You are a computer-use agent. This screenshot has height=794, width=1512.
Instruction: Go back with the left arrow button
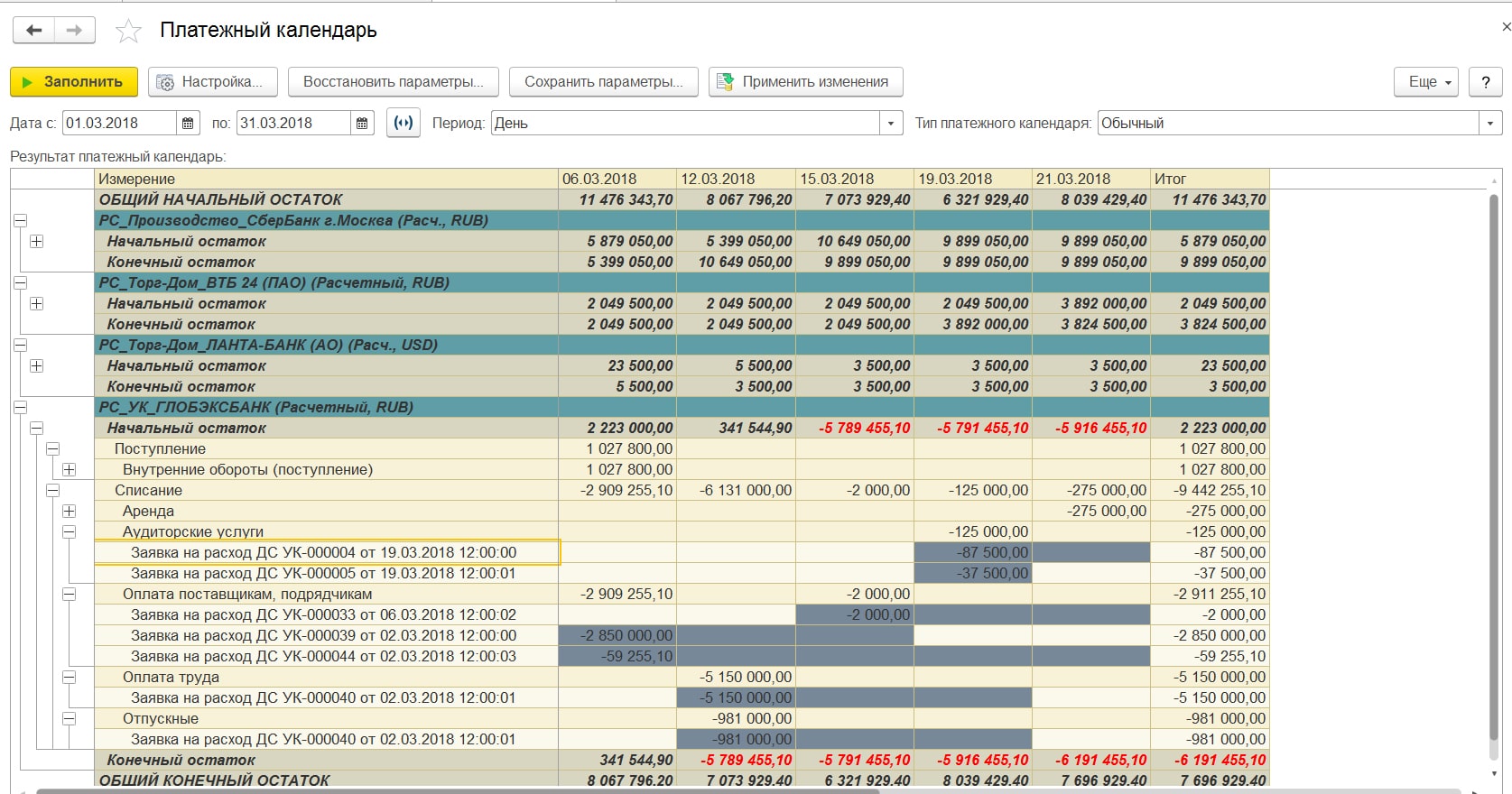coord(33,30)
